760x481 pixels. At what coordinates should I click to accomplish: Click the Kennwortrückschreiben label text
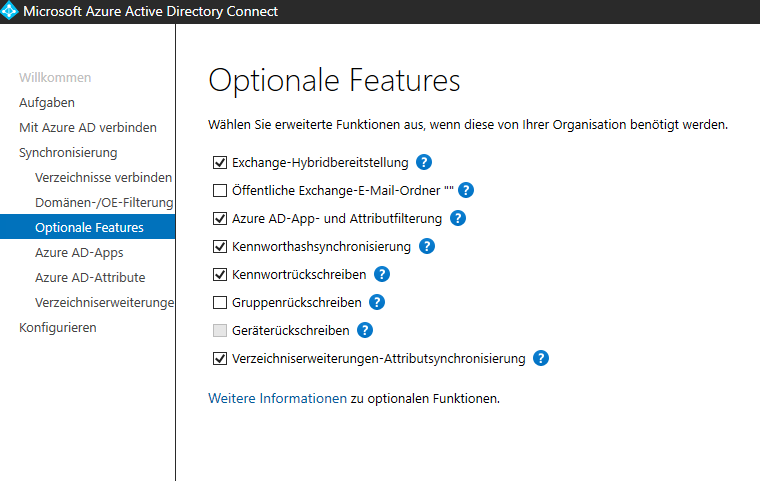point(299,274)
